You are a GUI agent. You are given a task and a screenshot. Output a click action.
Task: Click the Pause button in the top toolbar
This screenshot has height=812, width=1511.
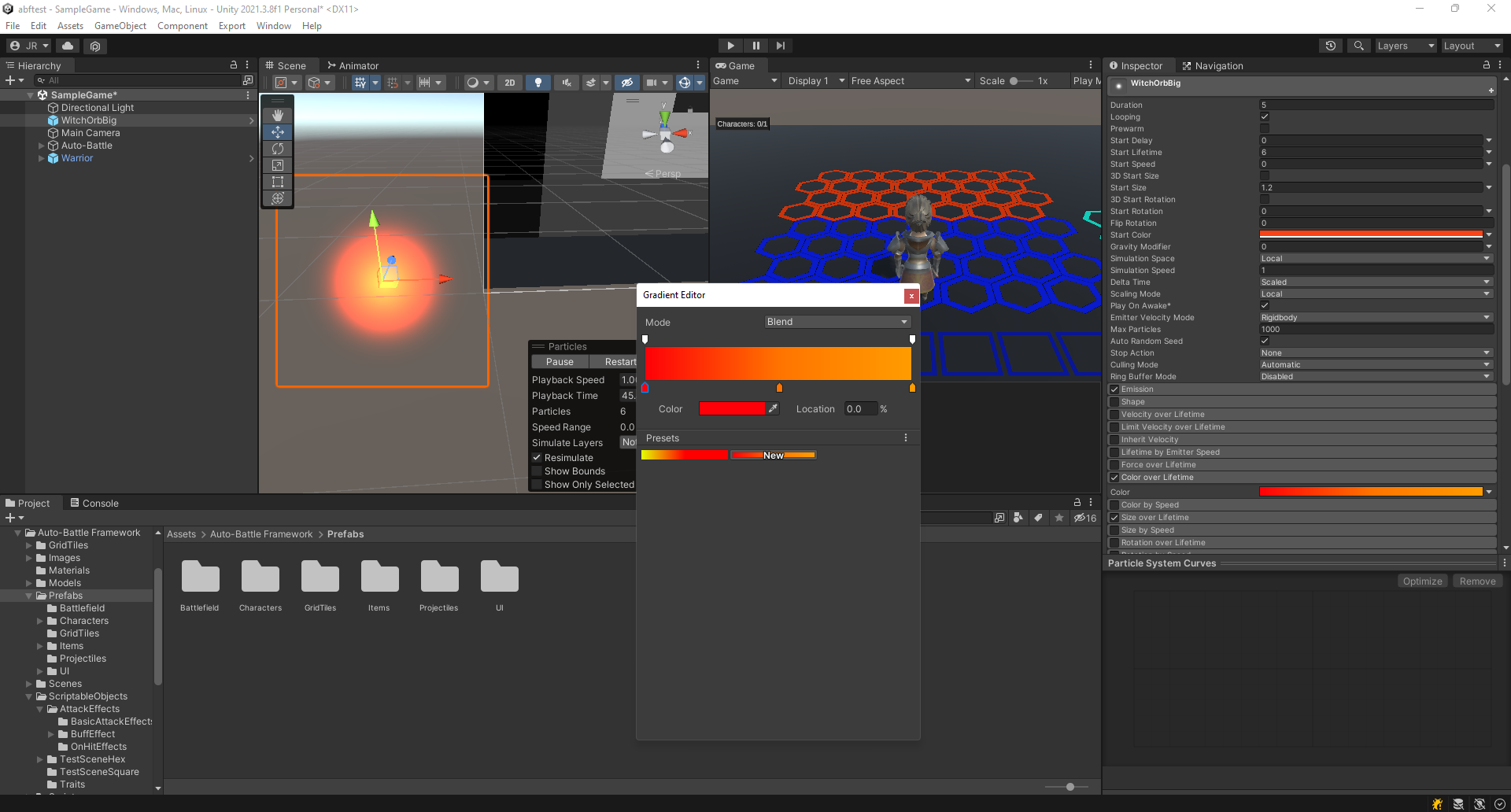[x=755, y=46]
